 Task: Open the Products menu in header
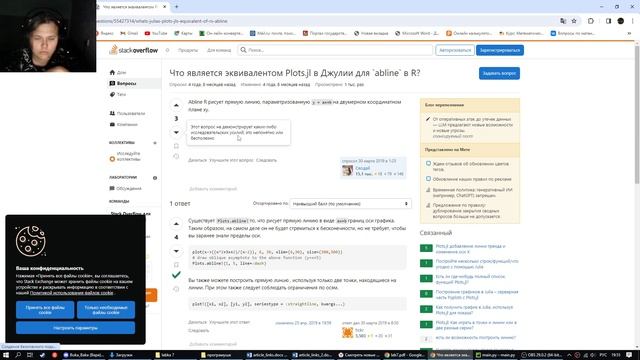coord(188,50)
